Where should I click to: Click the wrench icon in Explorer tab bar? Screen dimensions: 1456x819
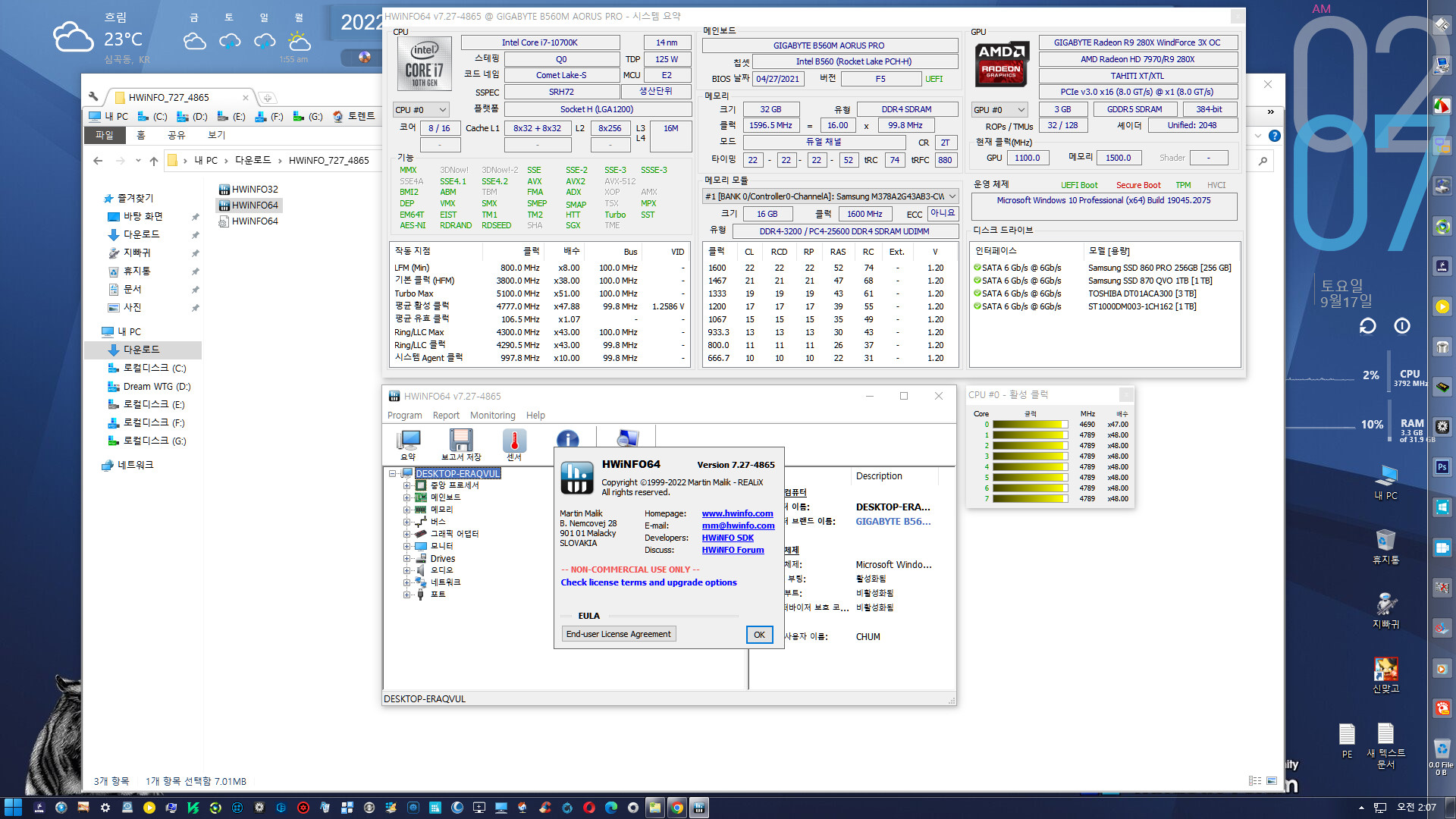point(93,96)
